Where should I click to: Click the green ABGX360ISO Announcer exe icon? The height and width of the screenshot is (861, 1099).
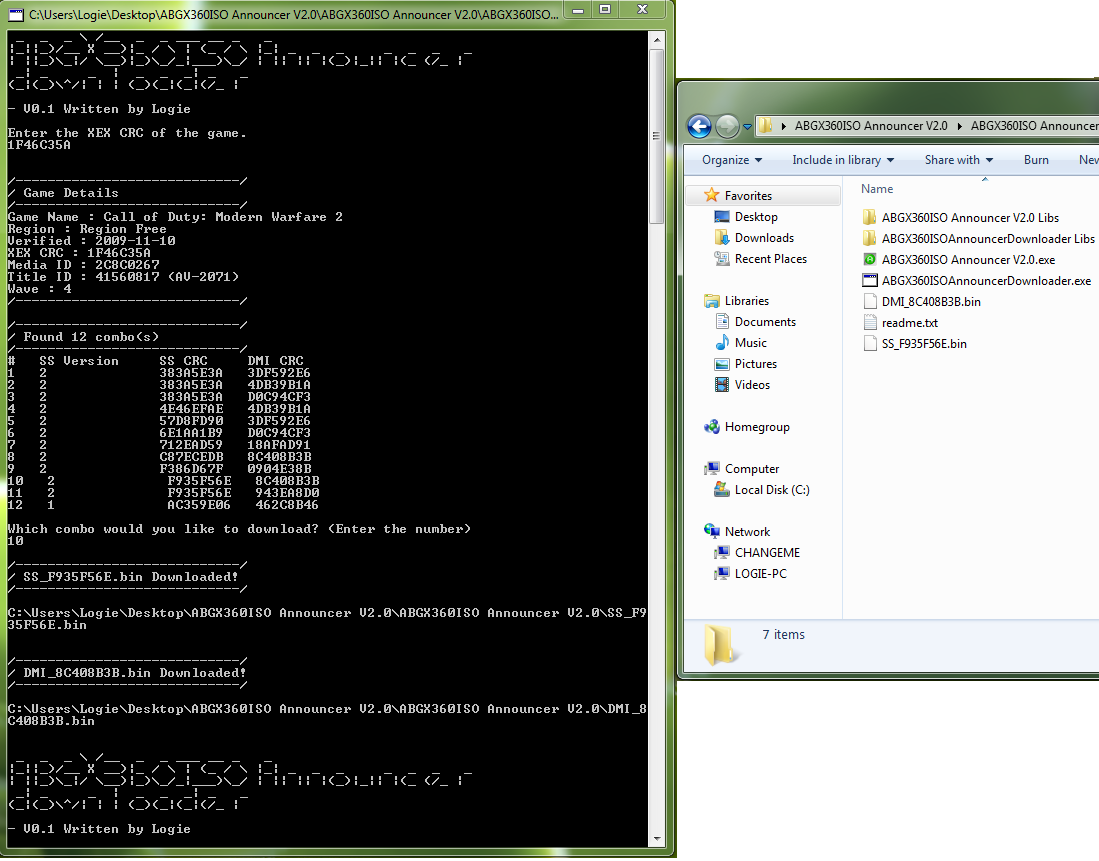[870, 259]
